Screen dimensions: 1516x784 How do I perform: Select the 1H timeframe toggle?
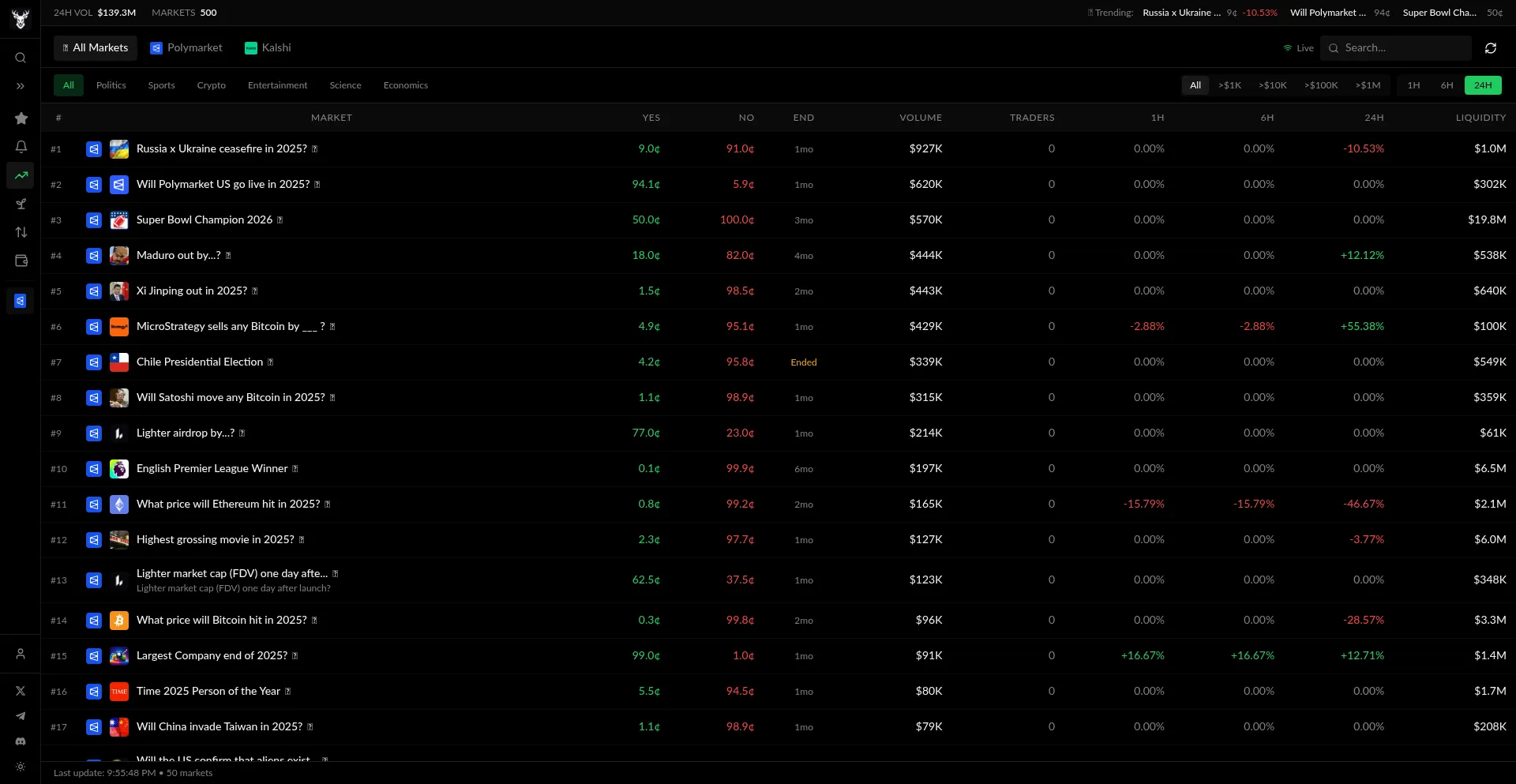click(1413, 85)
